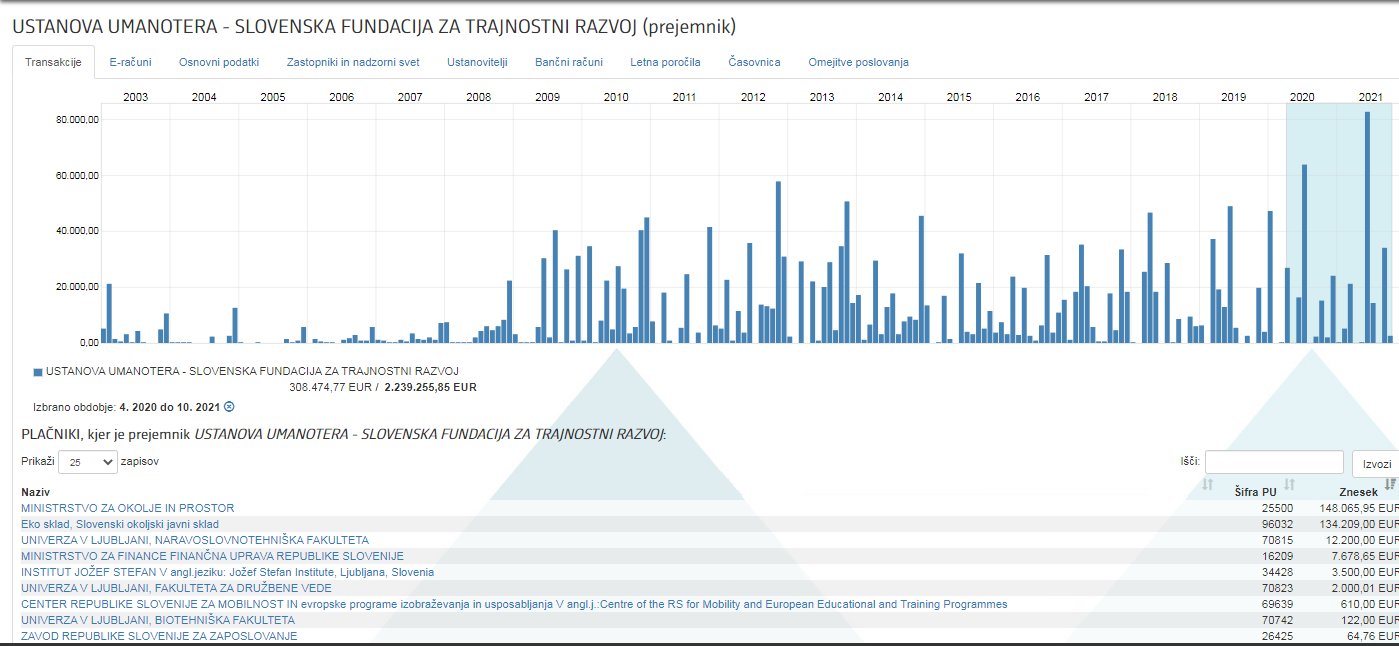Open the Osnovni podatki tab
Image resolution: width=1399 pixels, height=646 pixels.
[219, 62]
